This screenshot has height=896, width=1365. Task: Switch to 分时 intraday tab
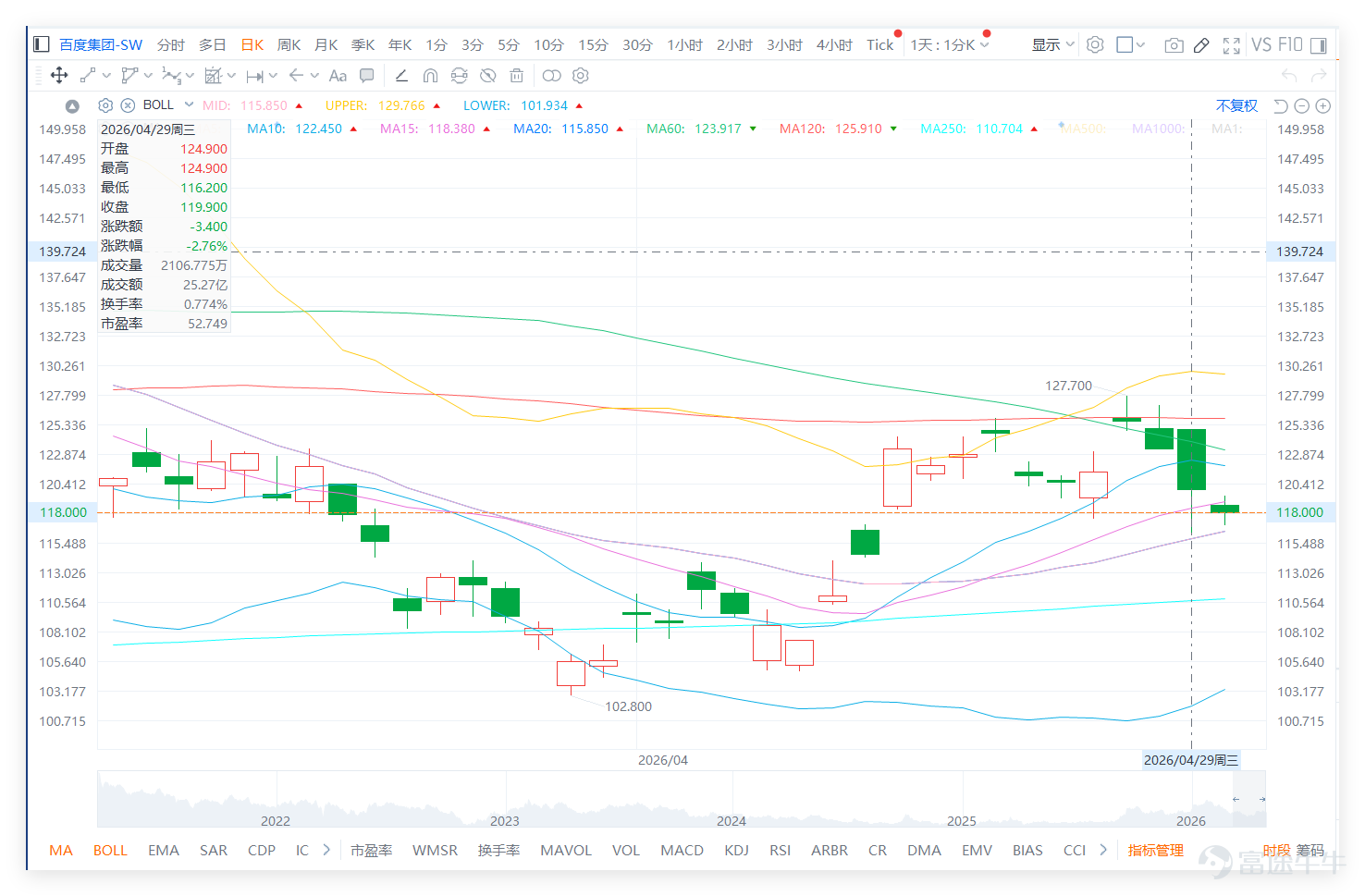tap(171, 44)
